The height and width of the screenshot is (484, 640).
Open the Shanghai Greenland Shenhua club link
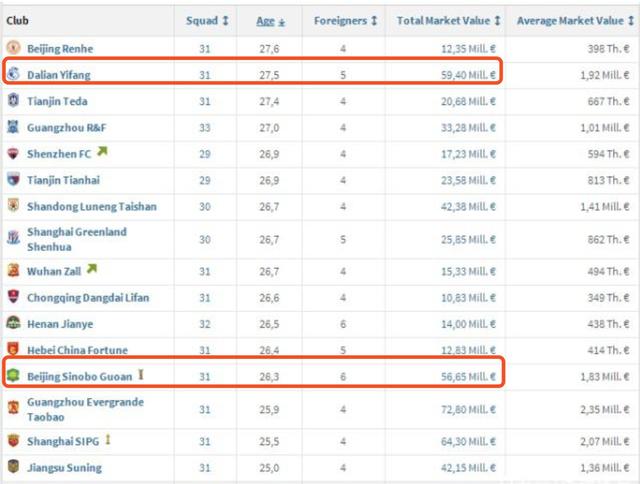pyautogui.click(x=77, y=239)
